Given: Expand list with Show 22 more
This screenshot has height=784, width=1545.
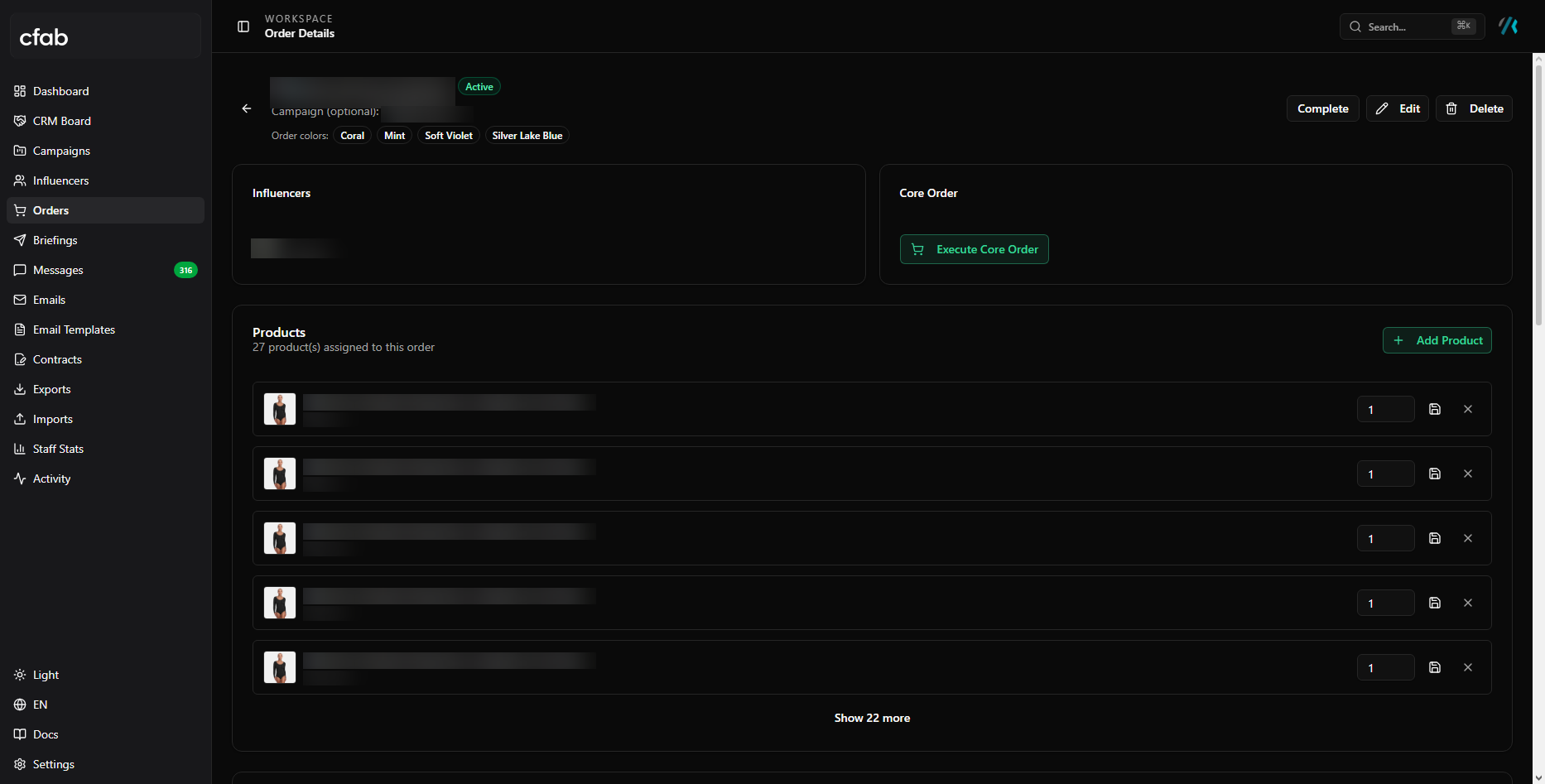Looking at the screenshot, I should point(872,718).
